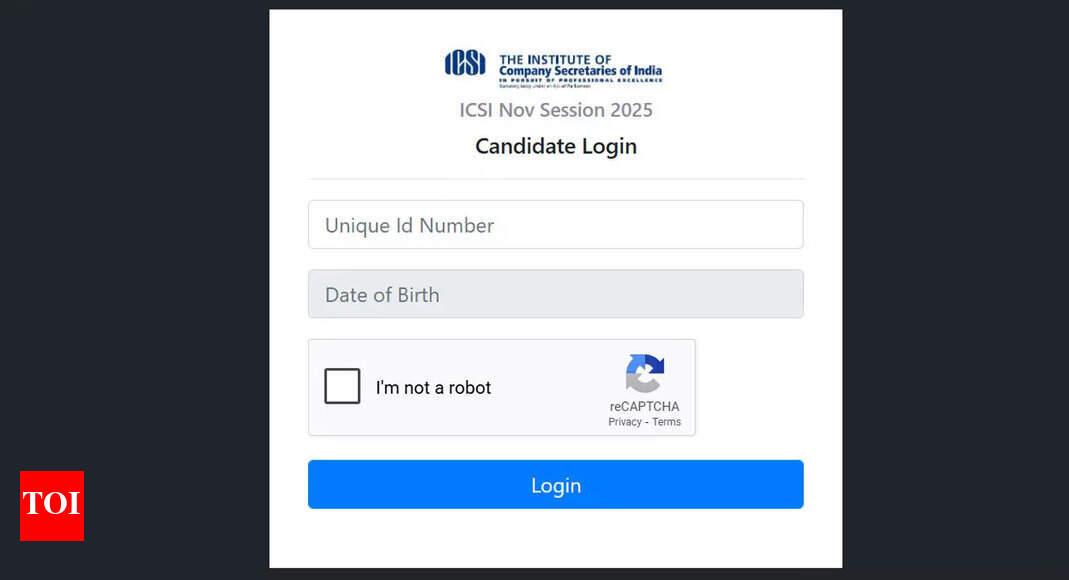Tick the reCAPTCHA verification checkbox

342,386
